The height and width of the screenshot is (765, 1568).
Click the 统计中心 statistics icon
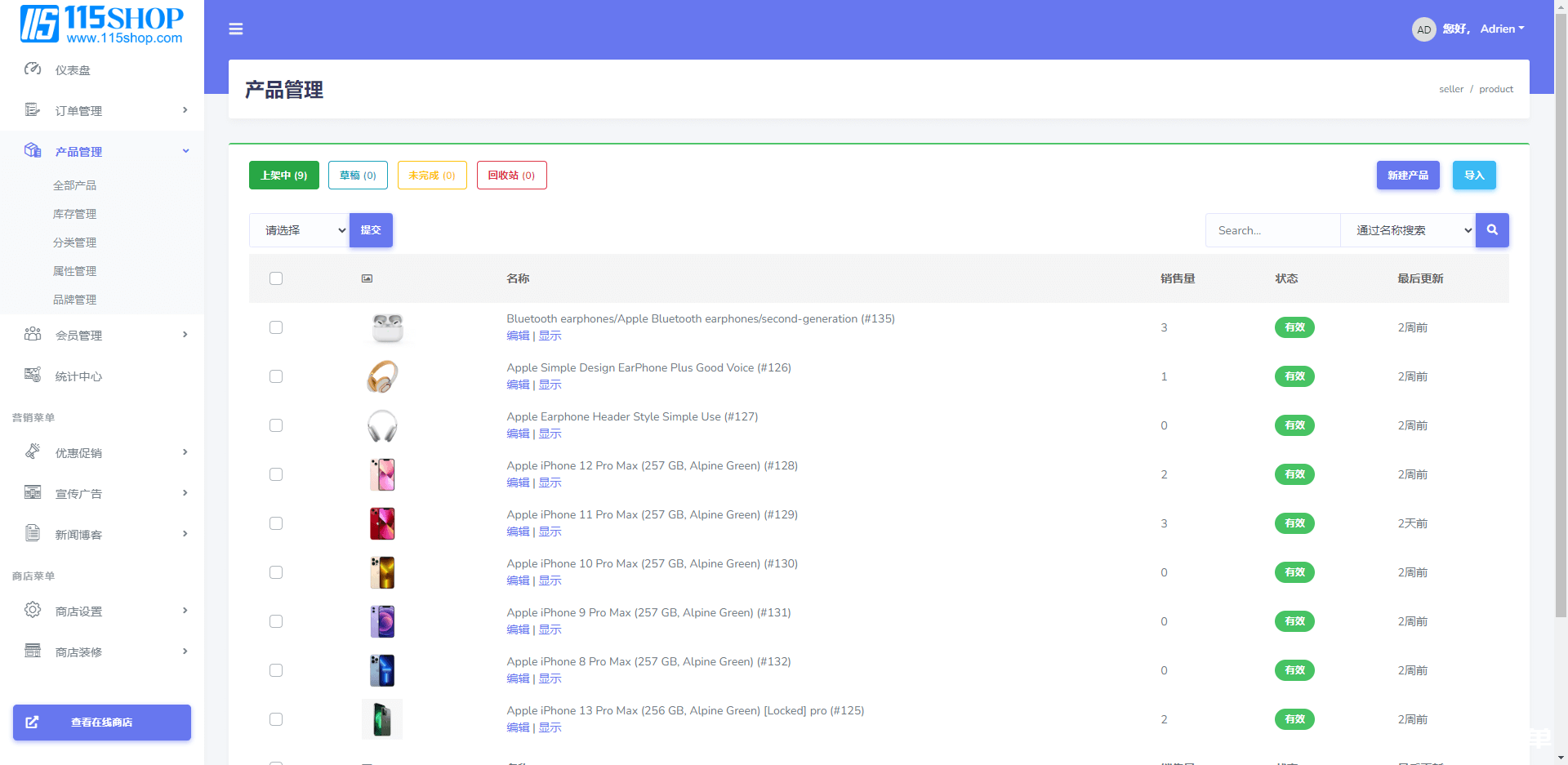(33, 376)
